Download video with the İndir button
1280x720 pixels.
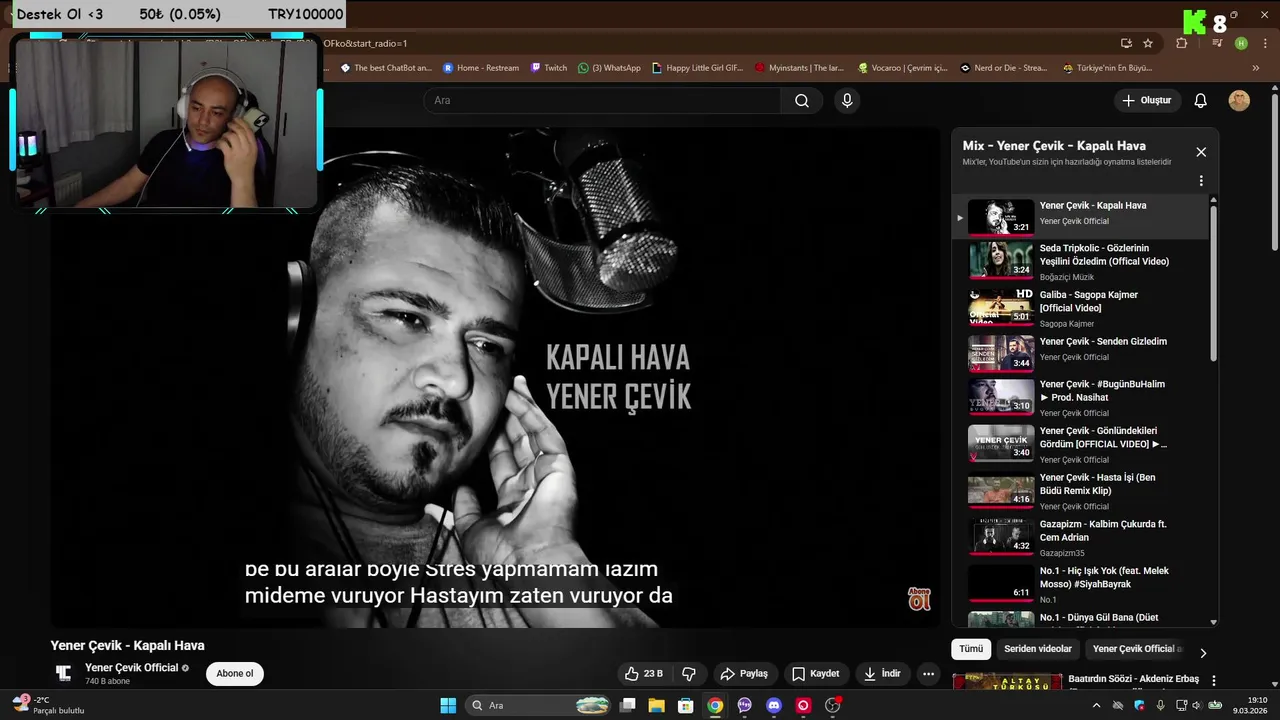[882, 674]
